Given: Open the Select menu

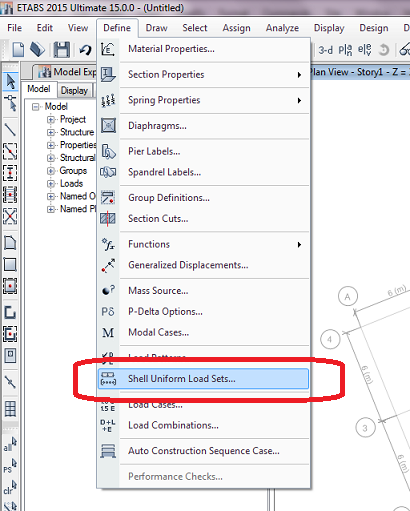Looking at the screenshot, I should coord(195,28).
